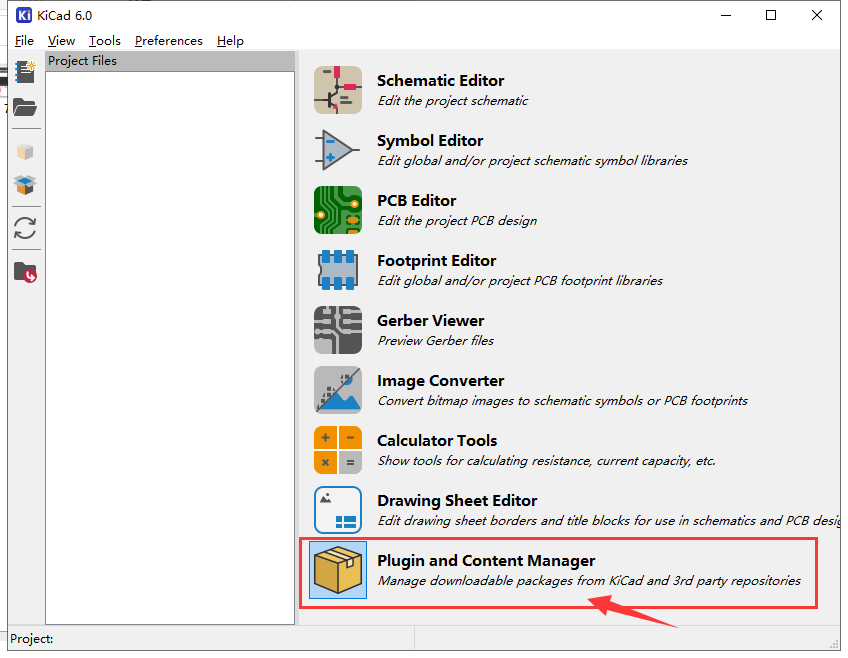Open the Schematic Editor icon
This screenshot has height=658, width=848.
[338, 90]
